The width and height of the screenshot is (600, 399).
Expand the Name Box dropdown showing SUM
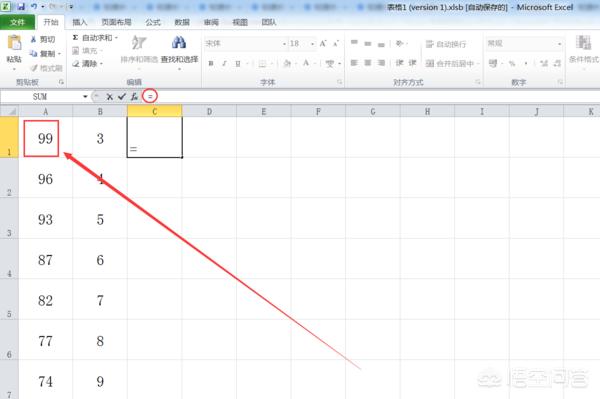[85, 97]
